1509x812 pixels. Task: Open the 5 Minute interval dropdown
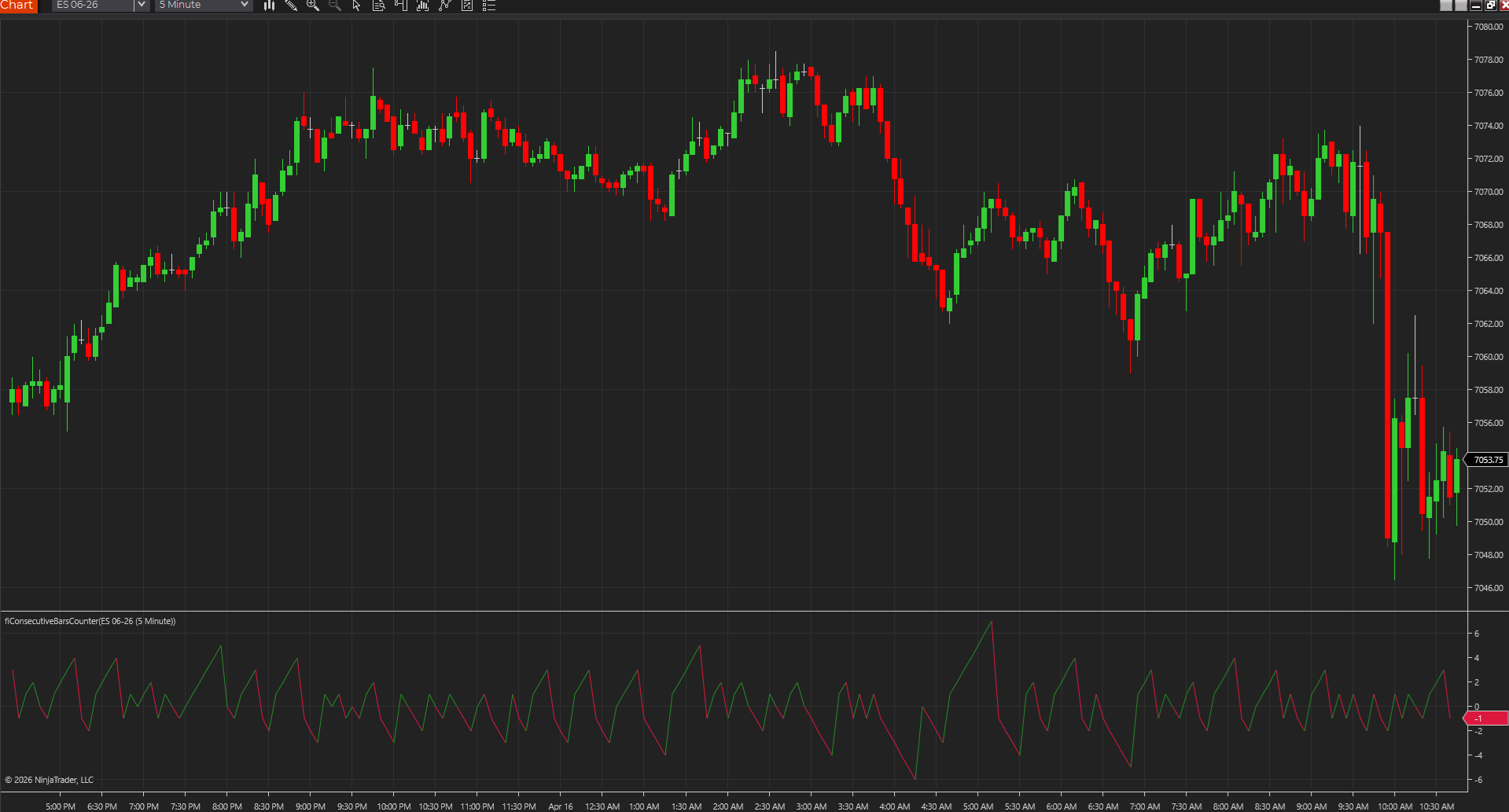[x=245, y=6]
